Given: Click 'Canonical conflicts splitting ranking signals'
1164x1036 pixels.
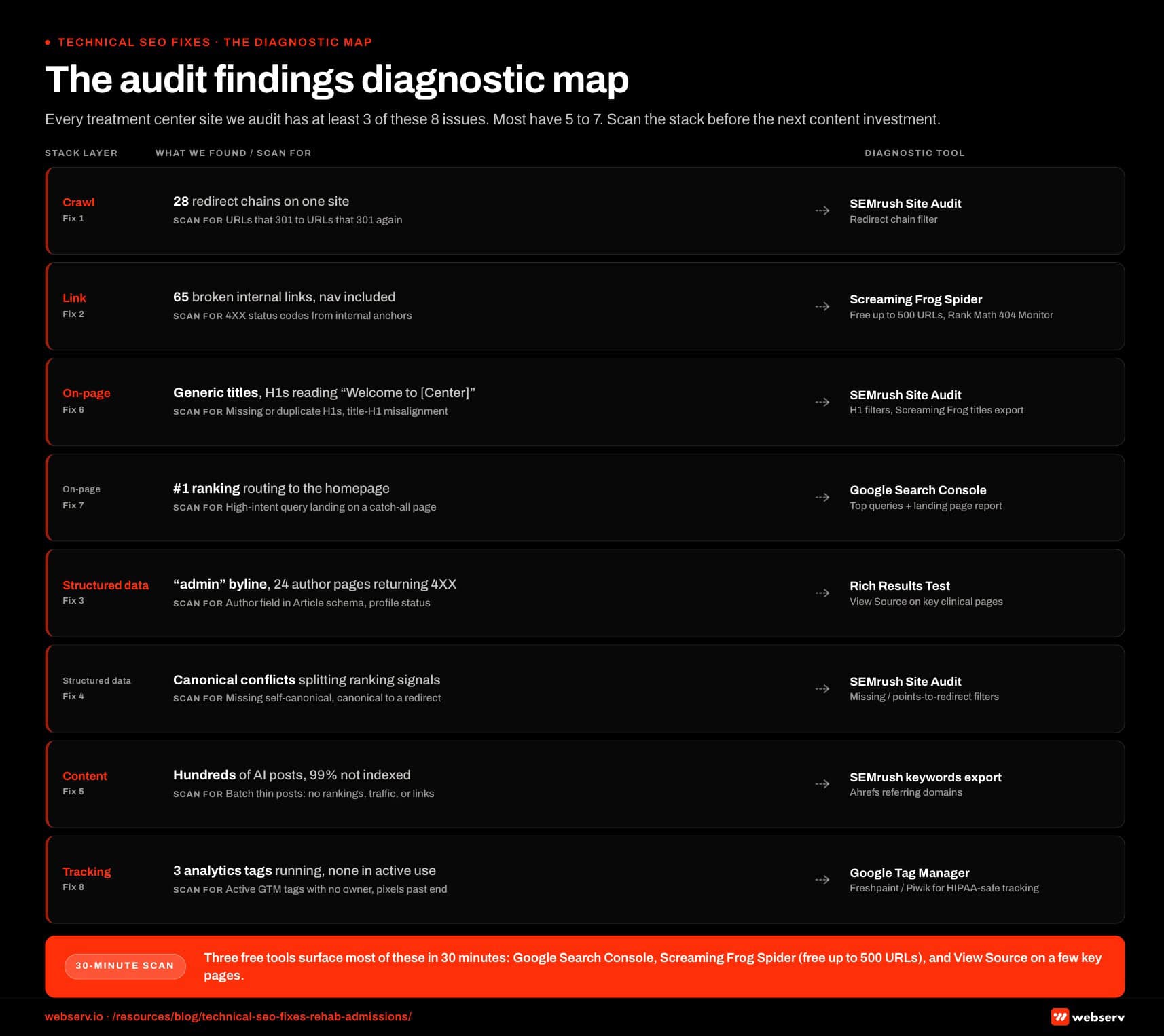Looking at the screenshot, I should (307, 680).
